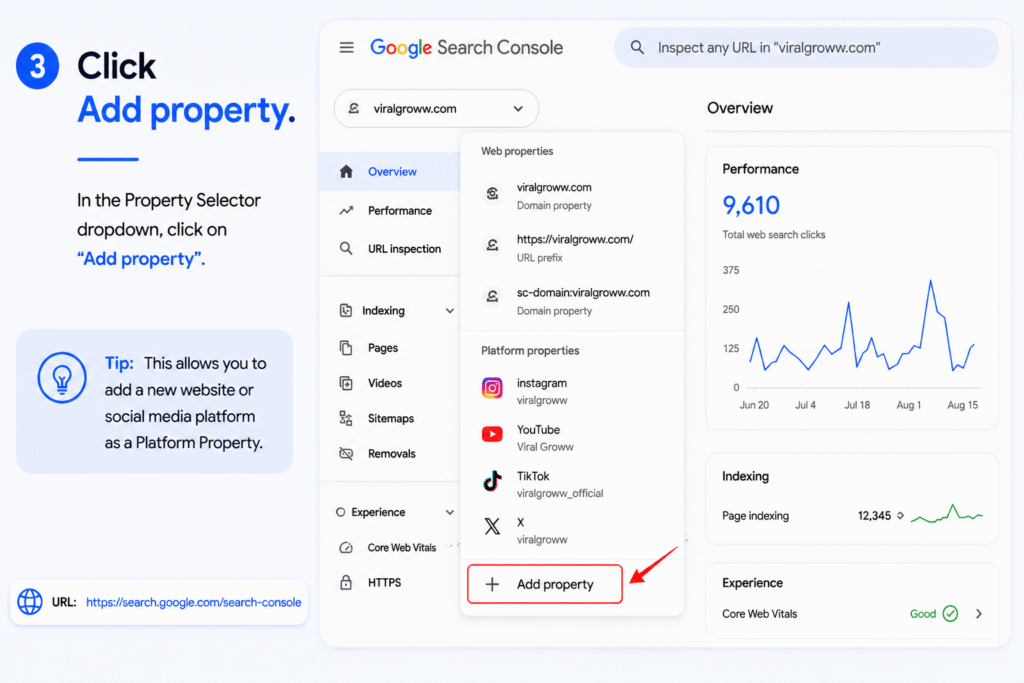Focus the Inspect any URL search field
Viewport: 1024px width, 683px height.
[806, 48]
